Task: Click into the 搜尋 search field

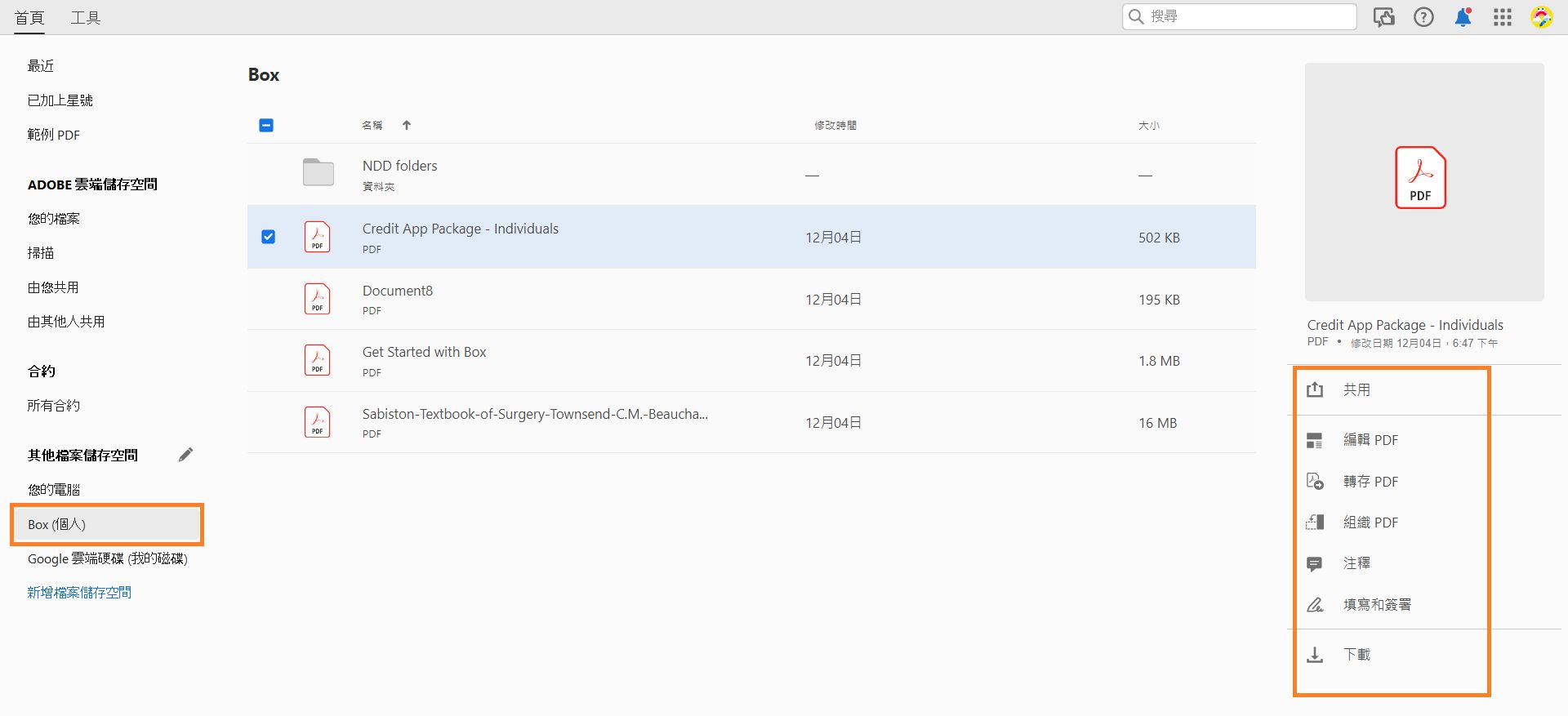Action: 1249,16
